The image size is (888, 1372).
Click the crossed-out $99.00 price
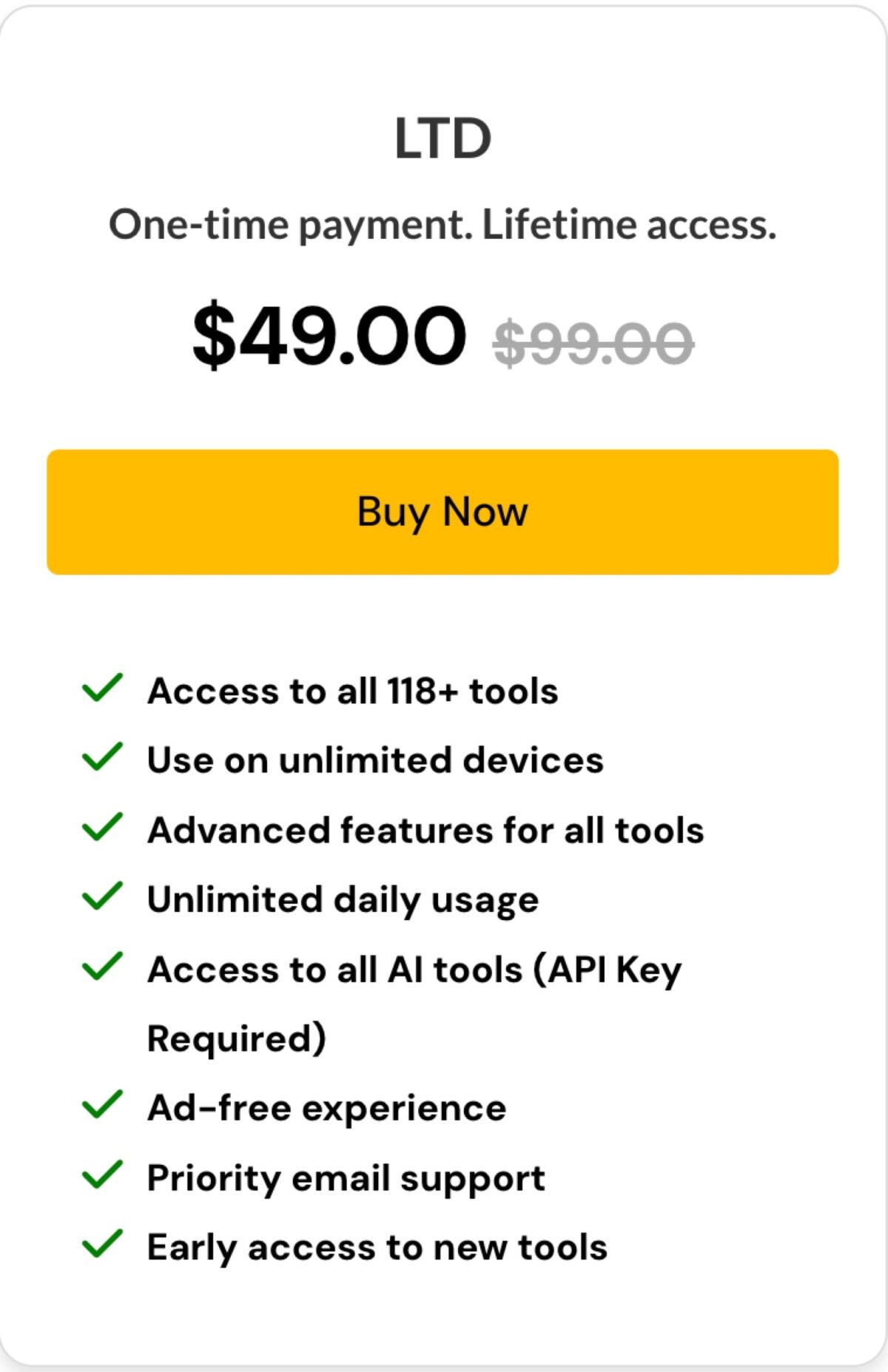[x=593, y=343]
